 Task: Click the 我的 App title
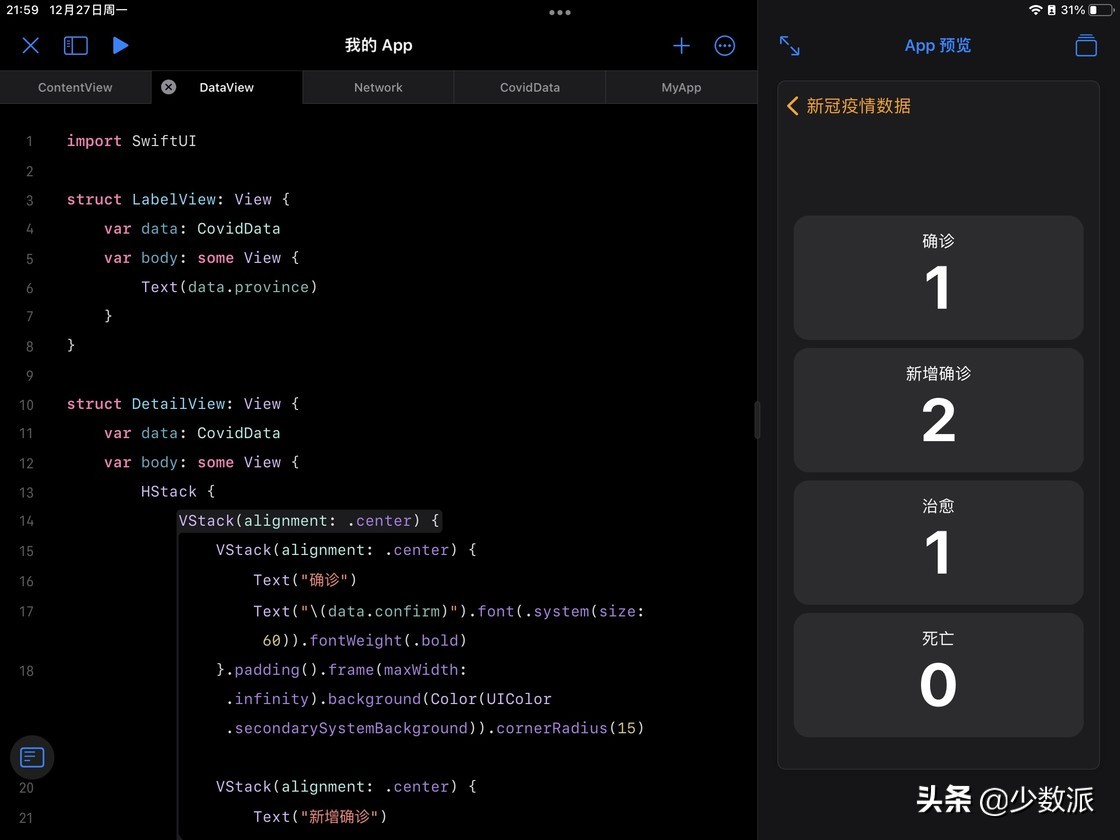point(379,46)
